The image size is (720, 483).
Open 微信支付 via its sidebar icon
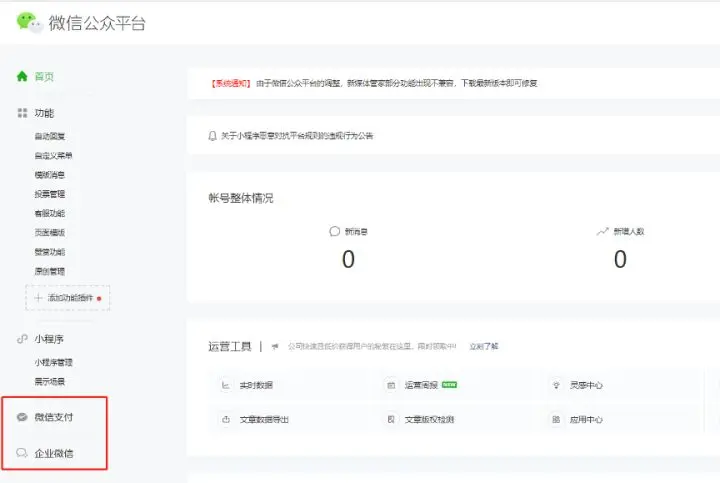pos(22,417)
